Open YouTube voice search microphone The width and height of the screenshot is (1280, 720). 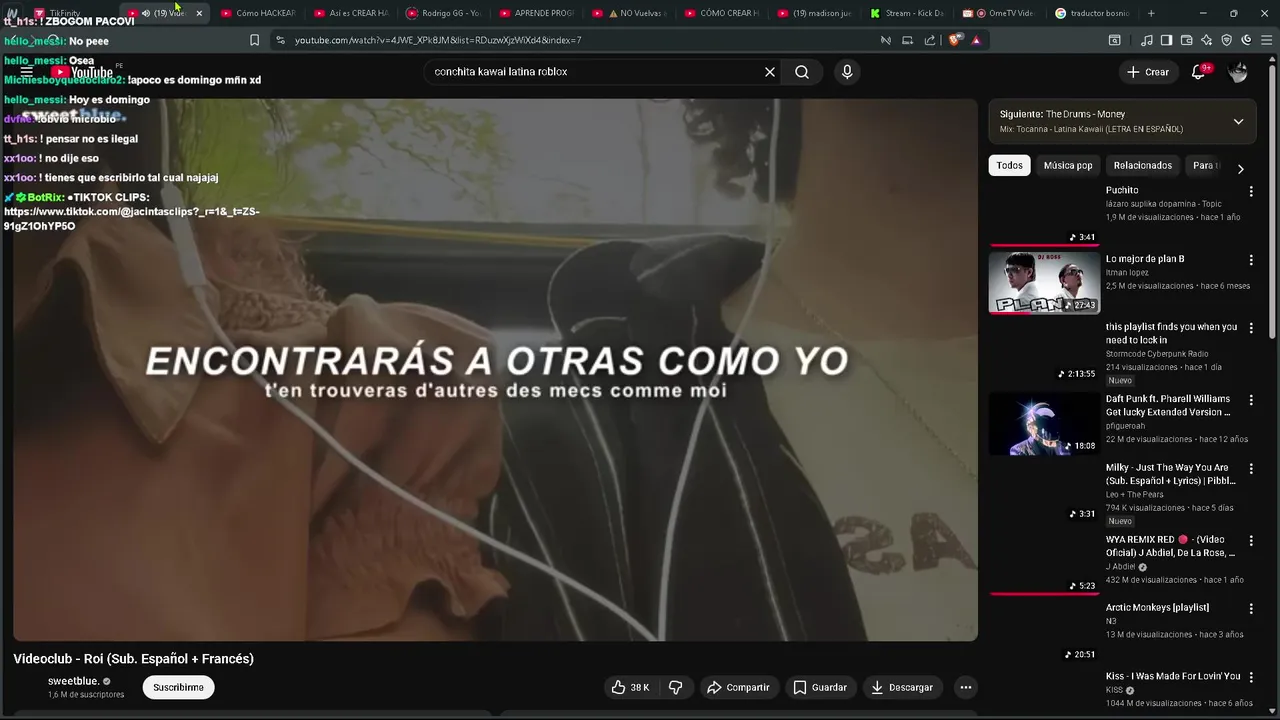click(x=847, y=72)
